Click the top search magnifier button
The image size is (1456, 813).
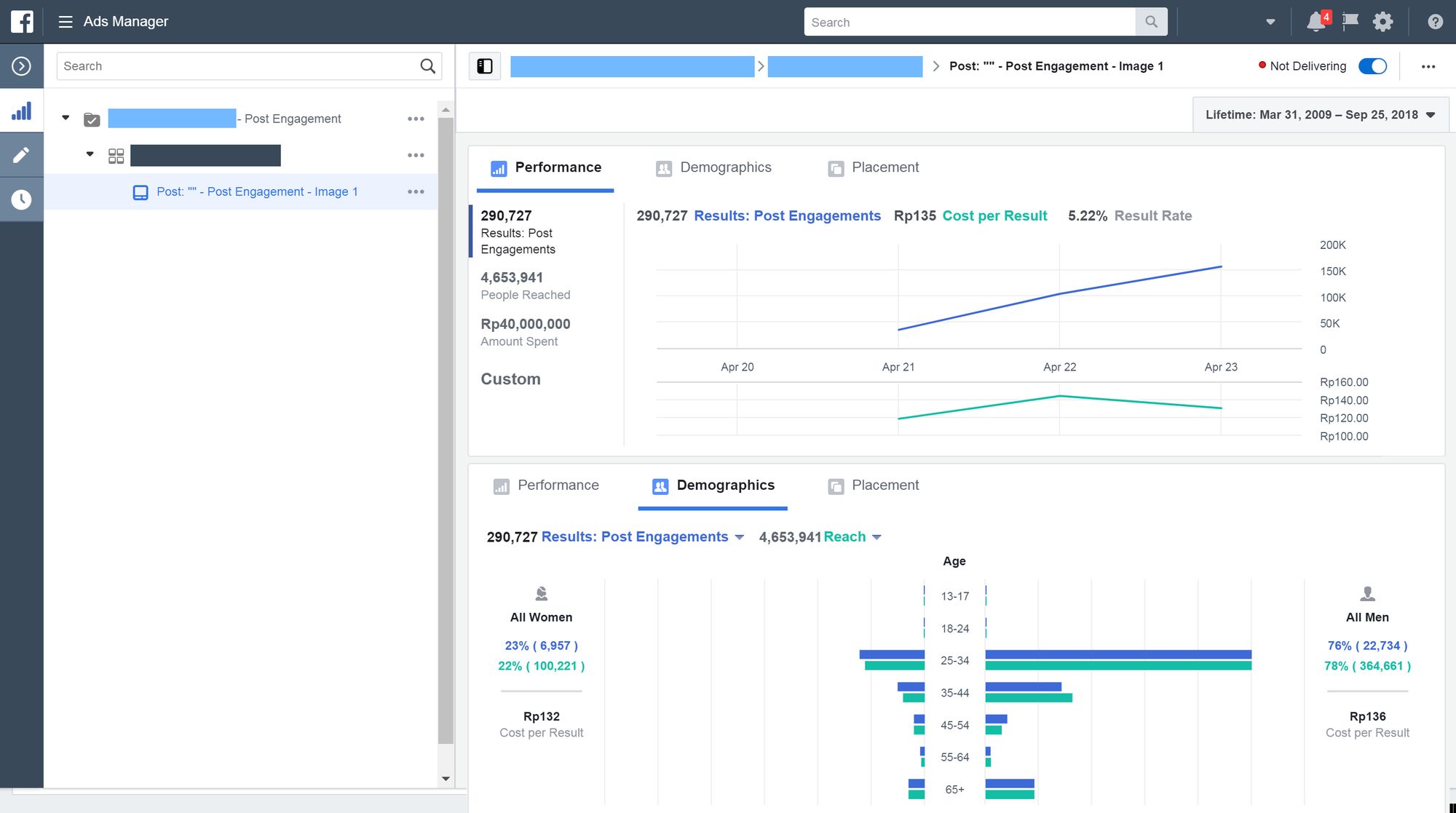click(1151, 22)
